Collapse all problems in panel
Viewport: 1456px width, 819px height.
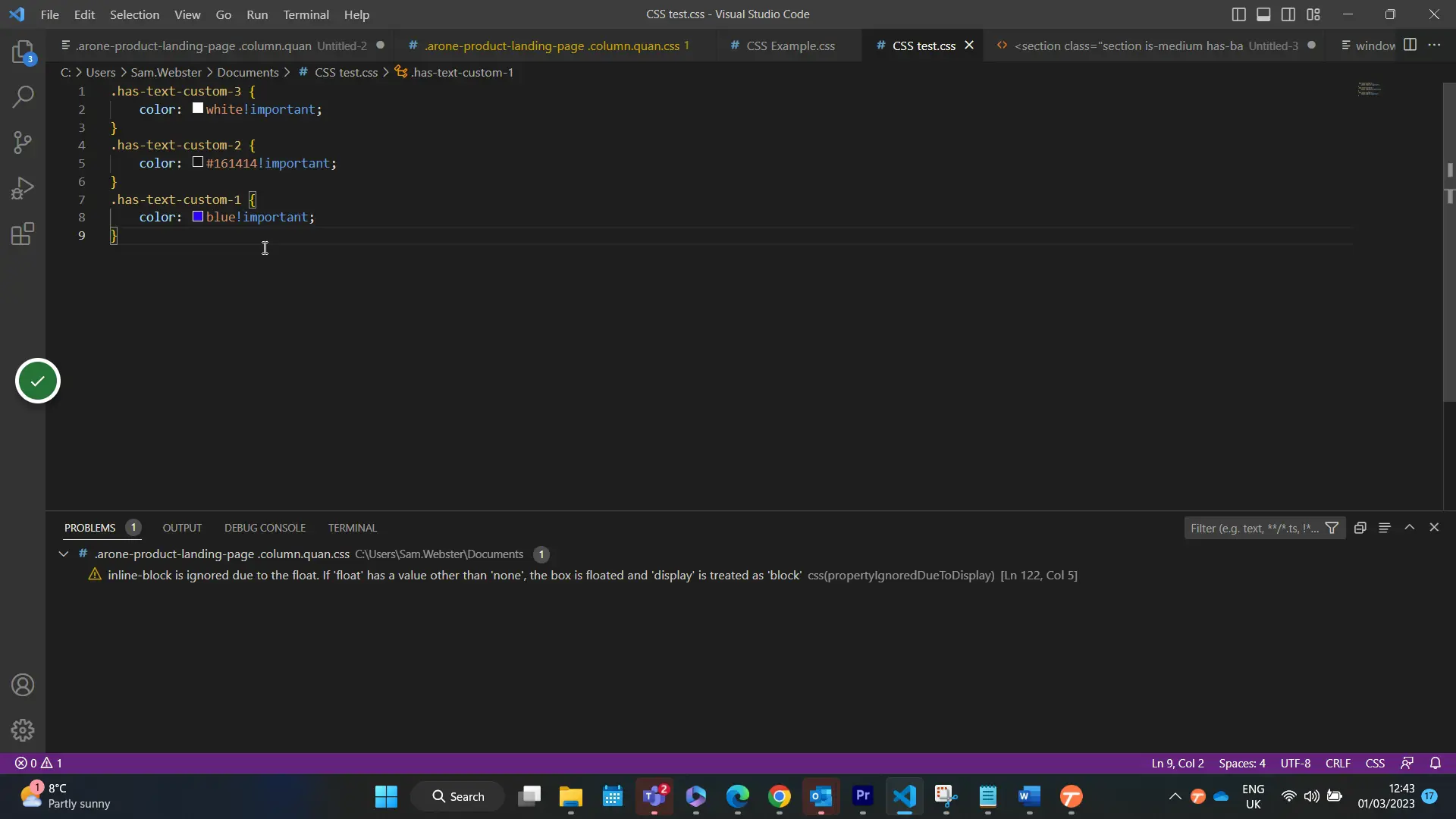[1360, 528]
